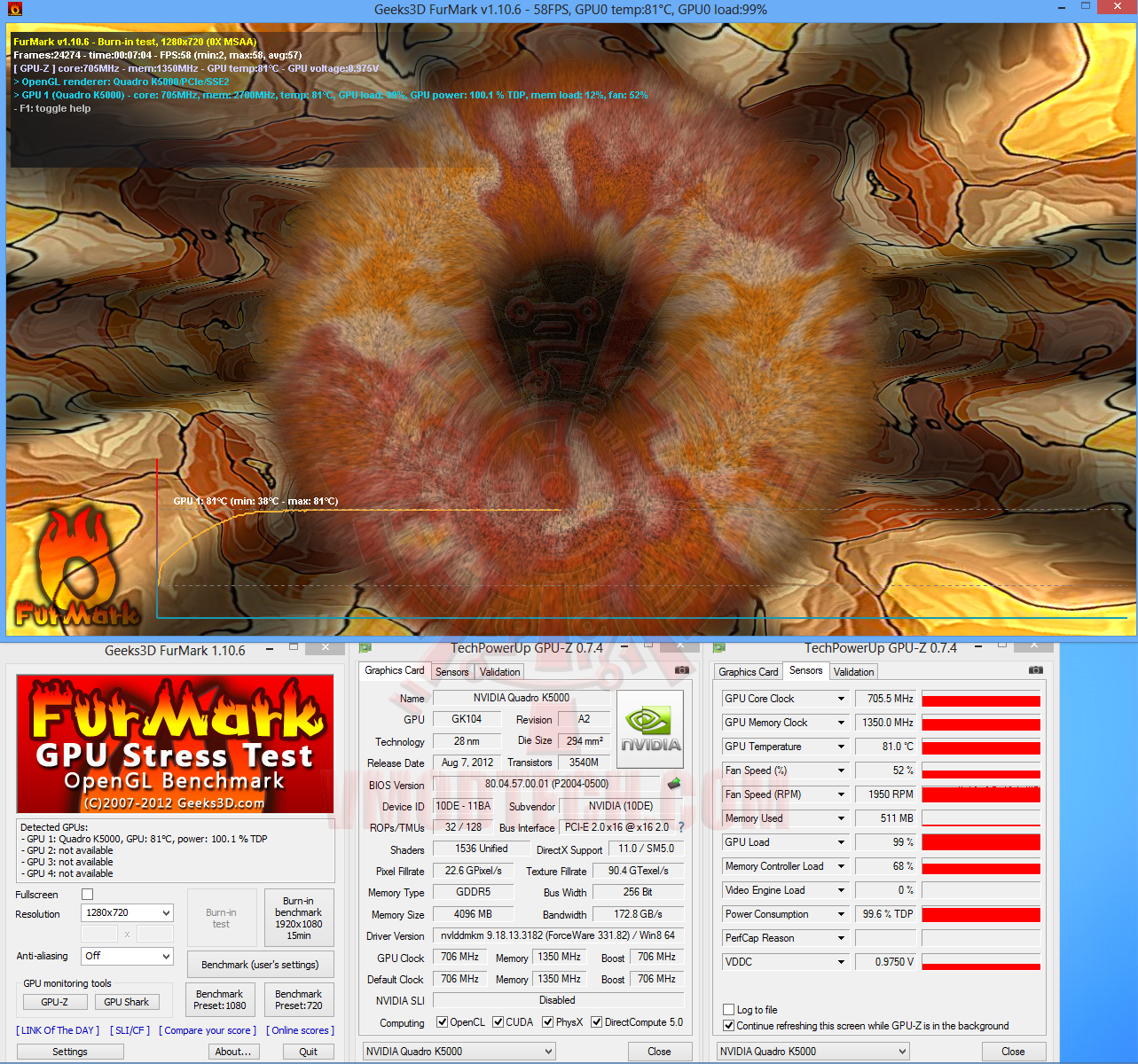This screenshot has width=1138, height=1064.
Task: Open the Validation tab in the first GPU-Z window
Action: pyautogui.click(x=499, y=672)
